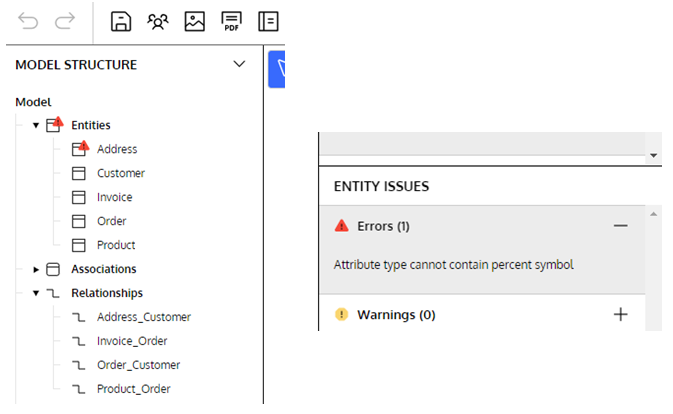Select the blue pointer tool button
The width and height of the screenshot is (673, 414).
277,69
